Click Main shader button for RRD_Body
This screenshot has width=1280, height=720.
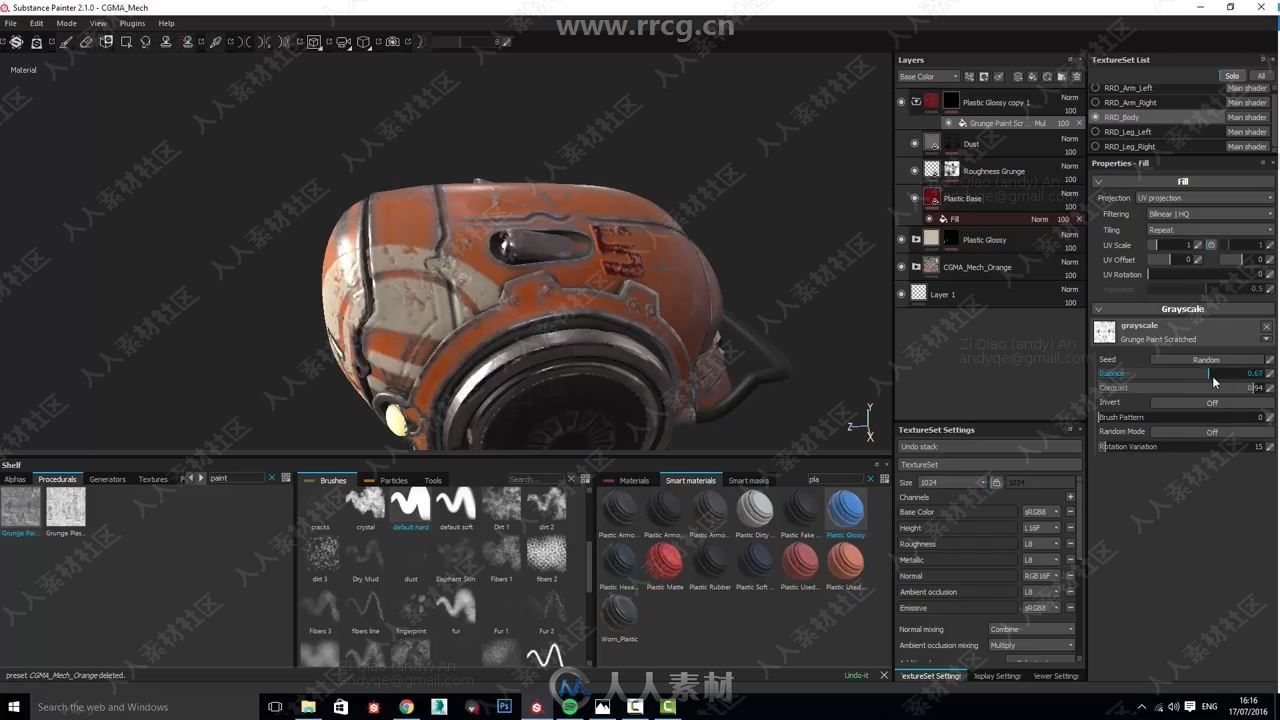coord(1247,117)
